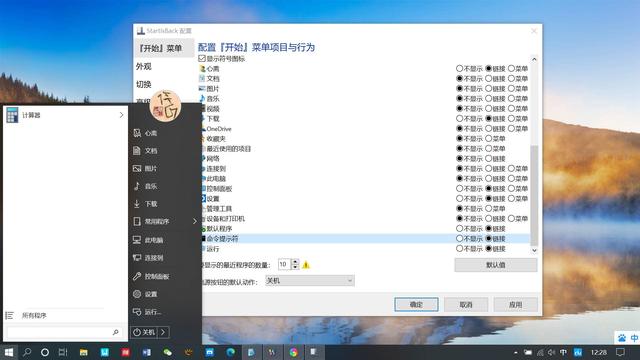Decrease recent programs count spinner
The image size is (640, 360).
point(295,267)
